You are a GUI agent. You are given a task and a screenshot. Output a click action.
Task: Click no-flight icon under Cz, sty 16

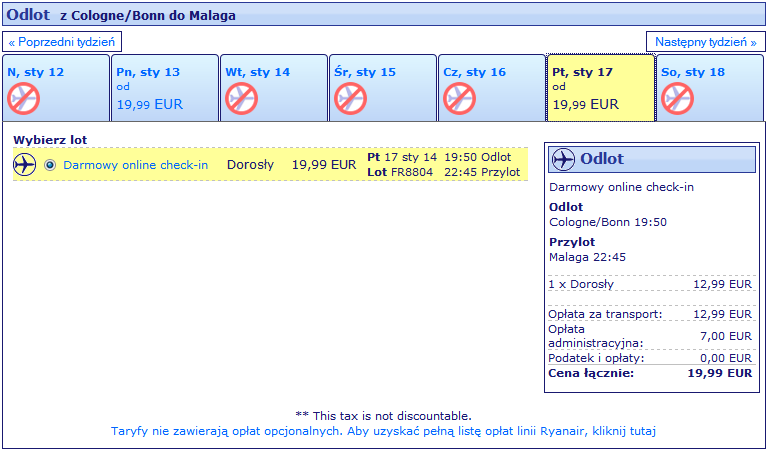click(460, 99)
